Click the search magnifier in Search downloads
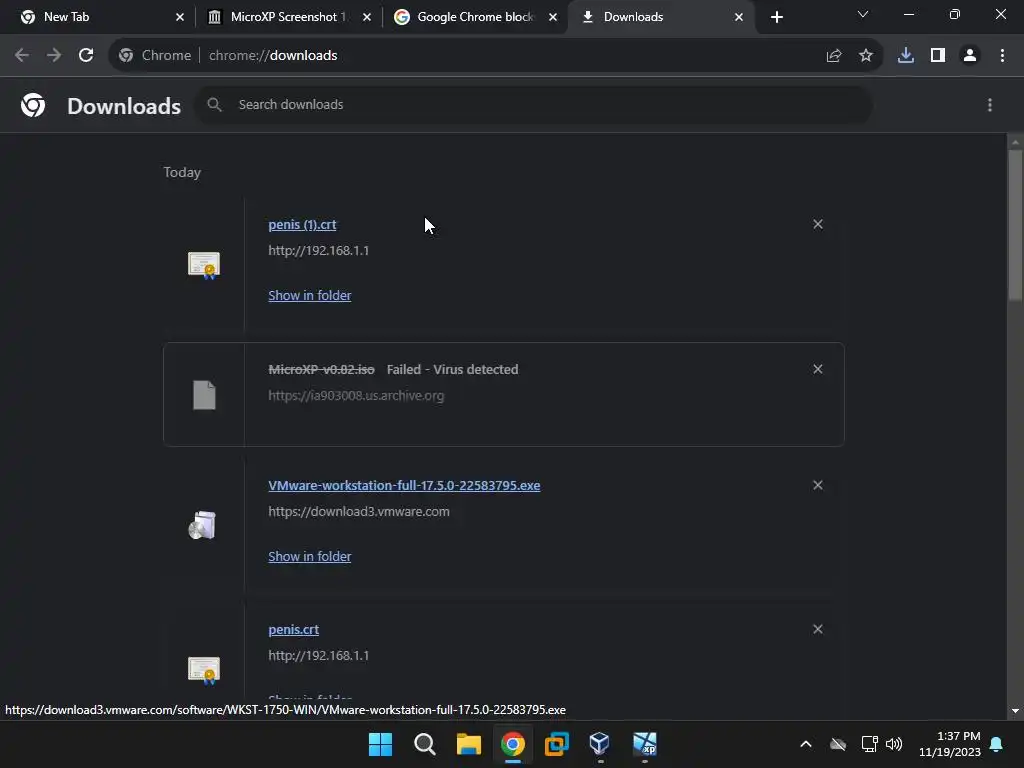Screen dimensions: 1024x768 [214, 104]
